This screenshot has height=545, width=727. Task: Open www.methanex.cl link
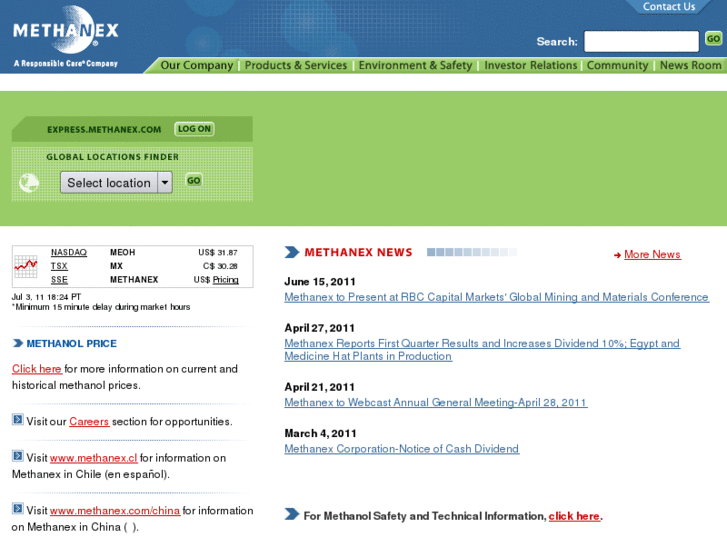[x=94, y=458]
